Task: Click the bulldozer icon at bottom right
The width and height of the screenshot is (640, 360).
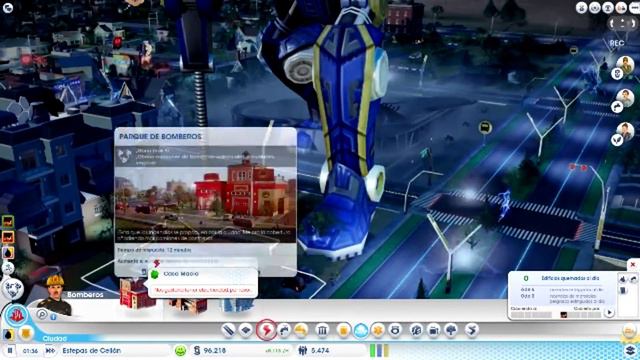Action: [629, 331]
